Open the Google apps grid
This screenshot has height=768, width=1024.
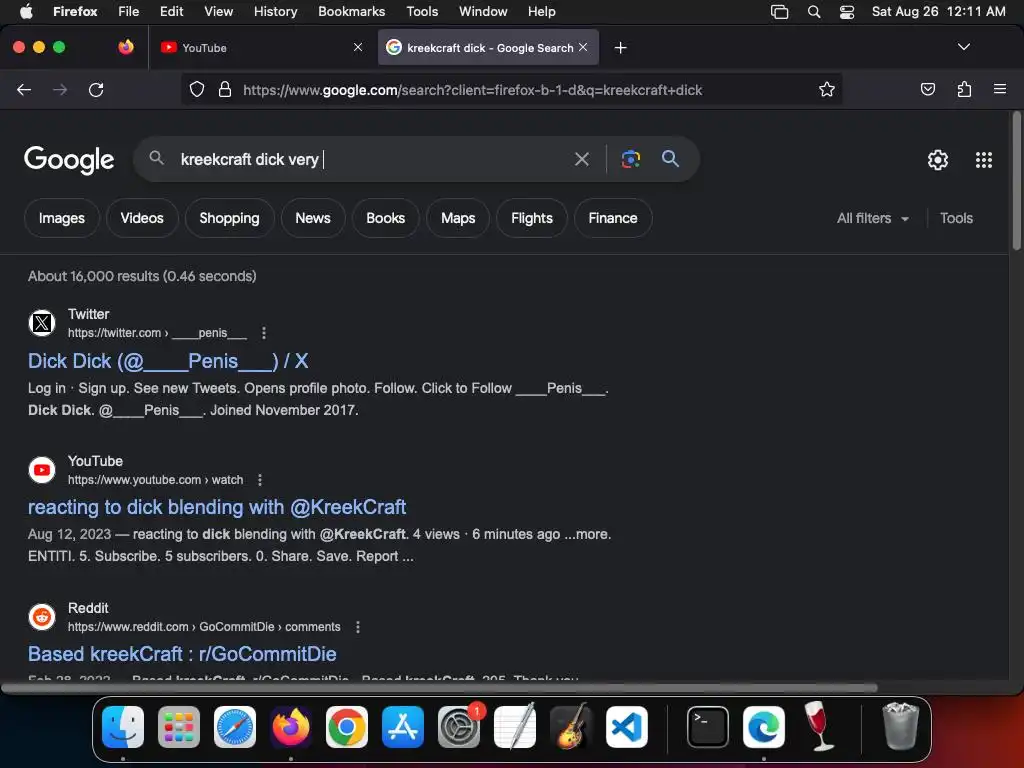tap(984, 159)
